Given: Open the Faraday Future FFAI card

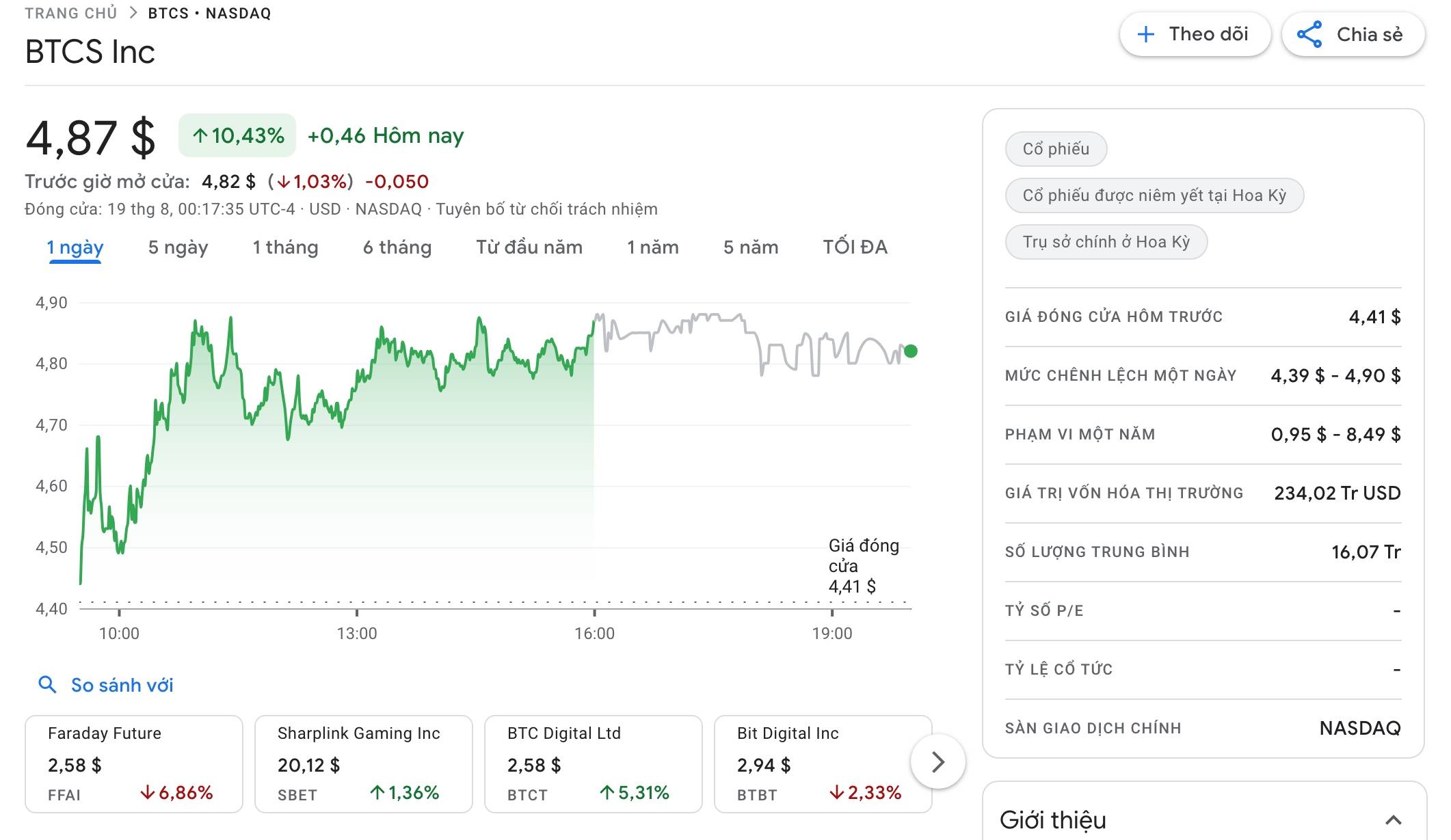Looking at the screenshot, I should click(x=134, y=764).
